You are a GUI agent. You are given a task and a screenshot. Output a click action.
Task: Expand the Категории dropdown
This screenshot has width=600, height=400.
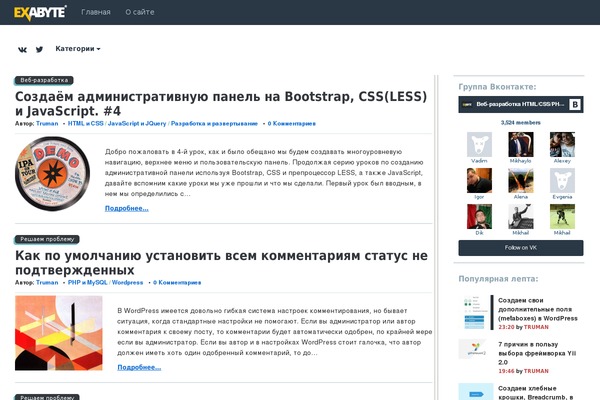click(78, 49)
